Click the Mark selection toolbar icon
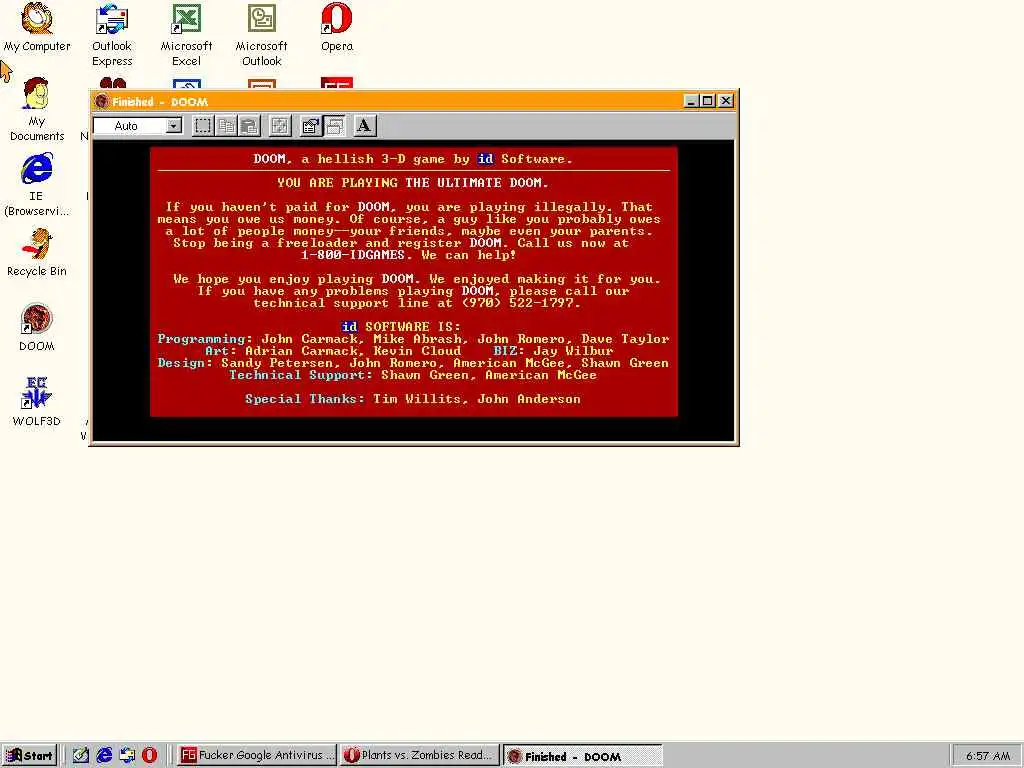This screenshot has height=768, width=1024. [x=203, y=125]
